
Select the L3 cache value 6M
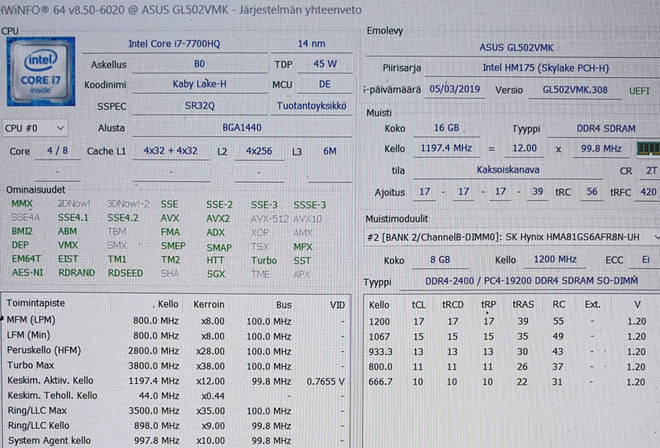(x=330, y=151)
